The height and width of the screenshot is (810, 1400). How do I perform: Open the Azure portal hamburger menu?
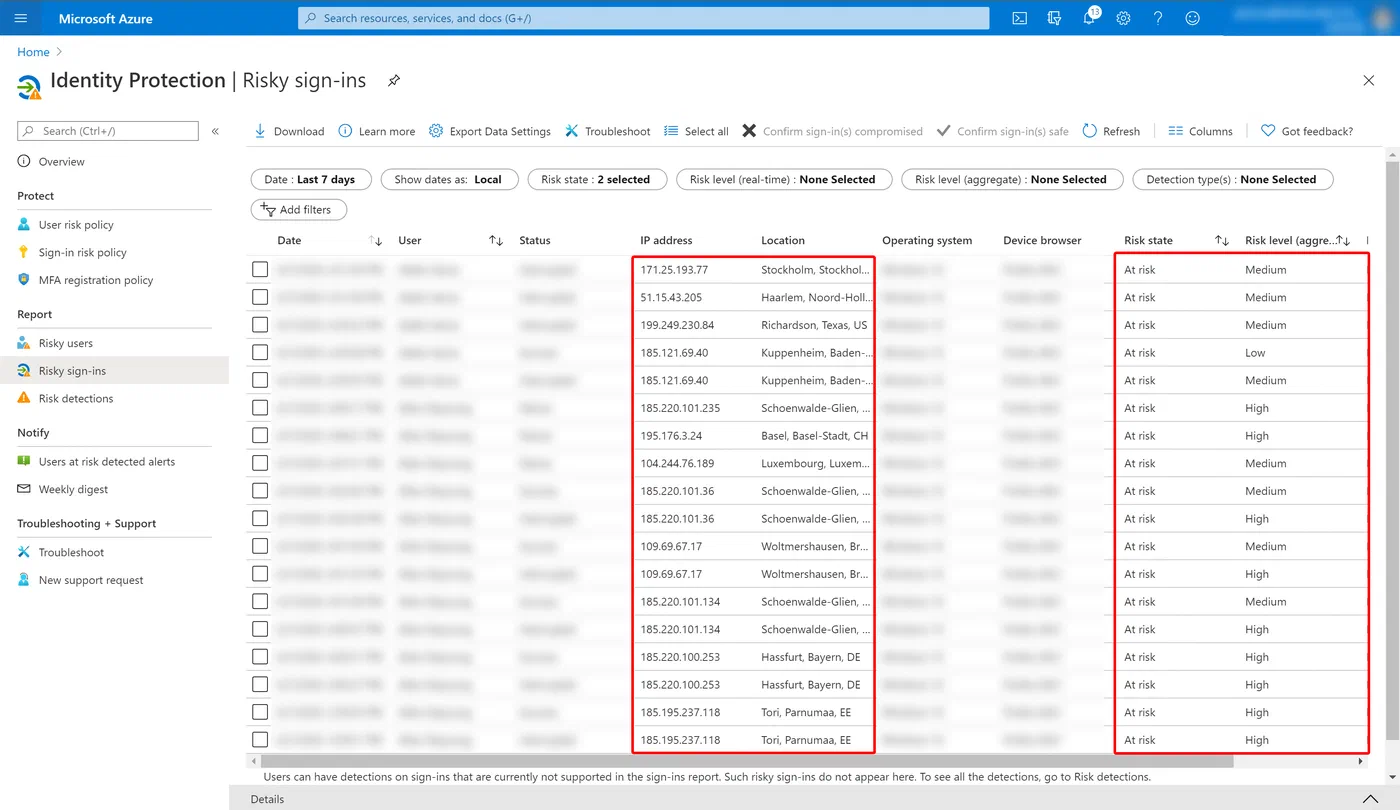coord(21,18)
